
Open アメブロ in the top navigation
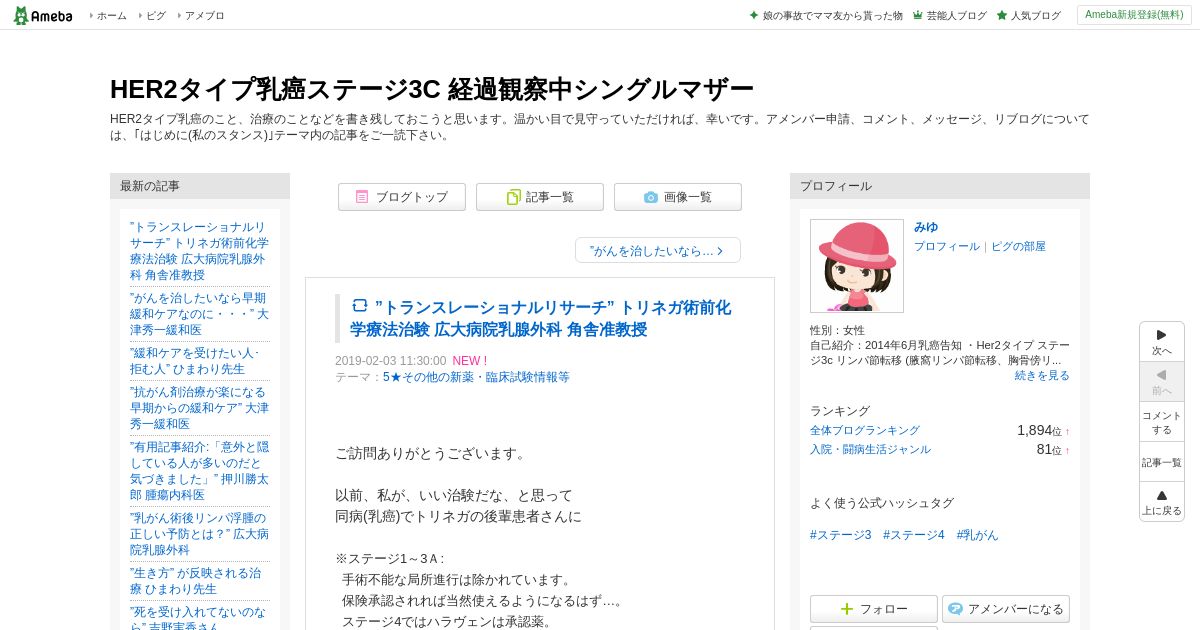204,16
